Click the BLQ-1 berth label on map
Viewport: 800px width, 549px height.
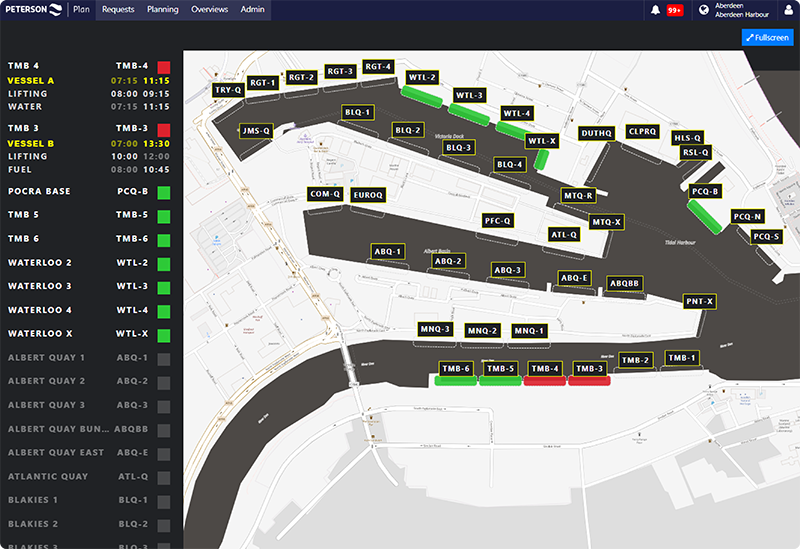point(358,112)
